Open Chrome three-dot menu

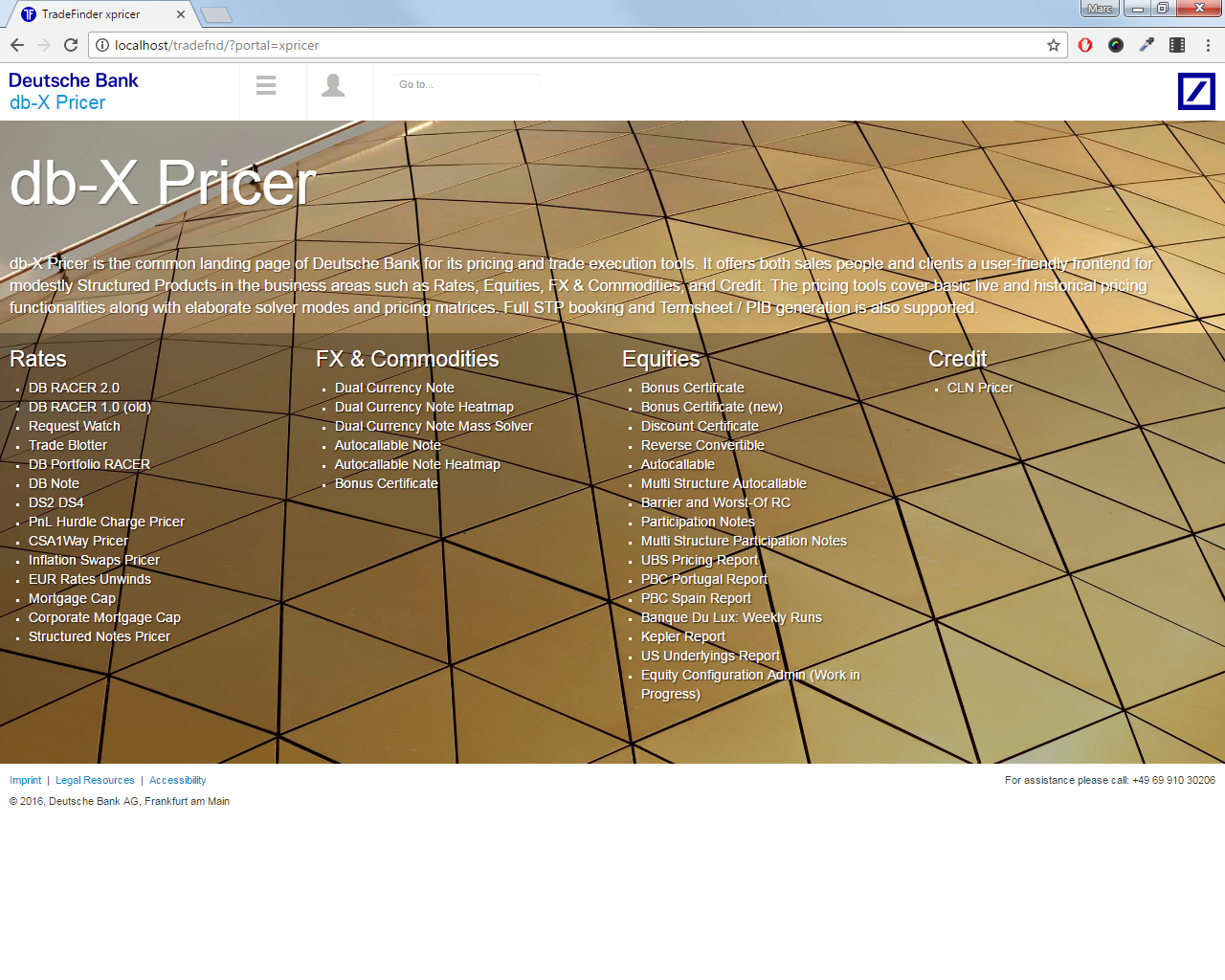coord(1208,45)
